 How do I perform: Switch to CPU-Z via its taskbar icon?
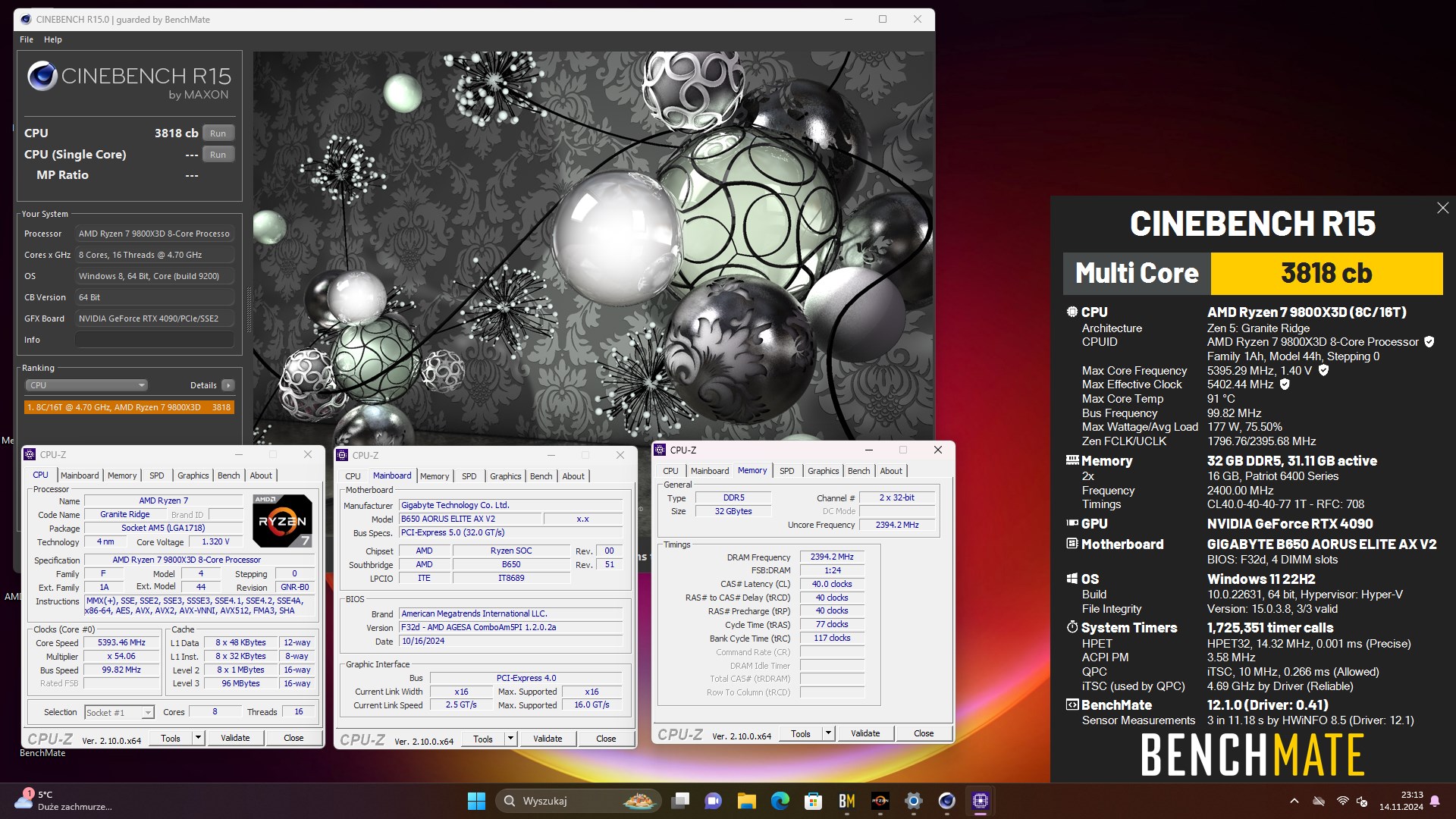(980, 801)
